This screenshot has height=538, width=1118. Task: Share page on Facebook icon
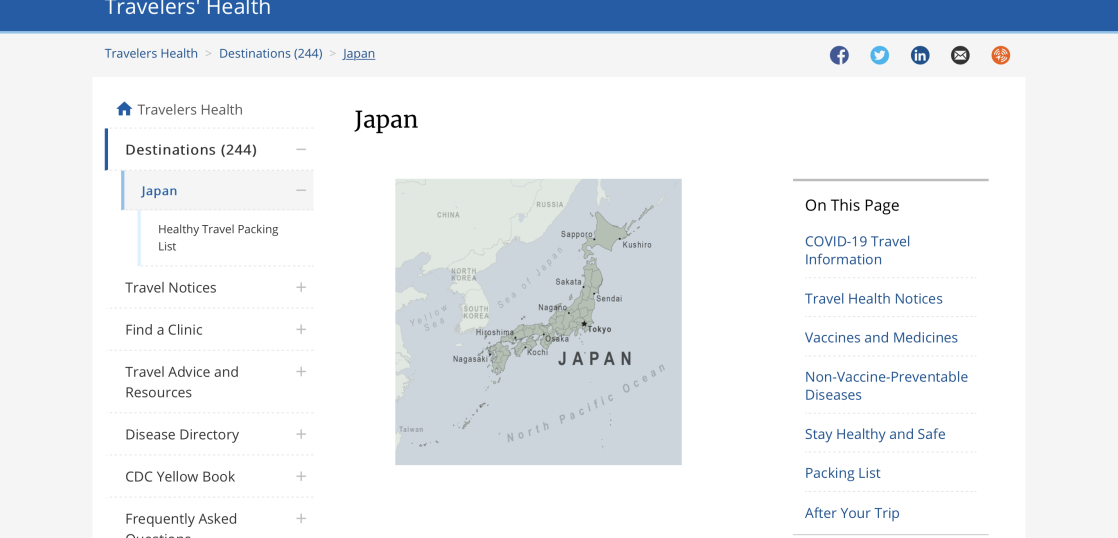[x=839, y=55]
